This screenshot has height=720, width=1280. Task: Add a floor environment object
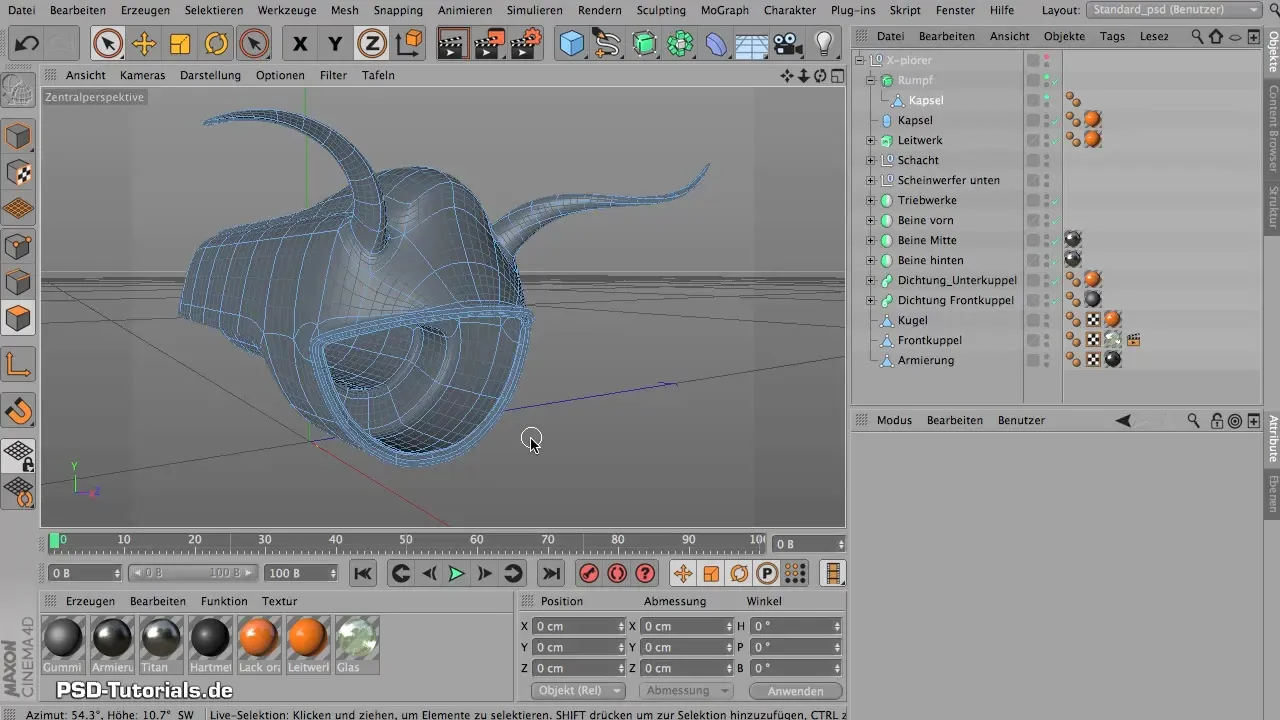coord(752,44)
